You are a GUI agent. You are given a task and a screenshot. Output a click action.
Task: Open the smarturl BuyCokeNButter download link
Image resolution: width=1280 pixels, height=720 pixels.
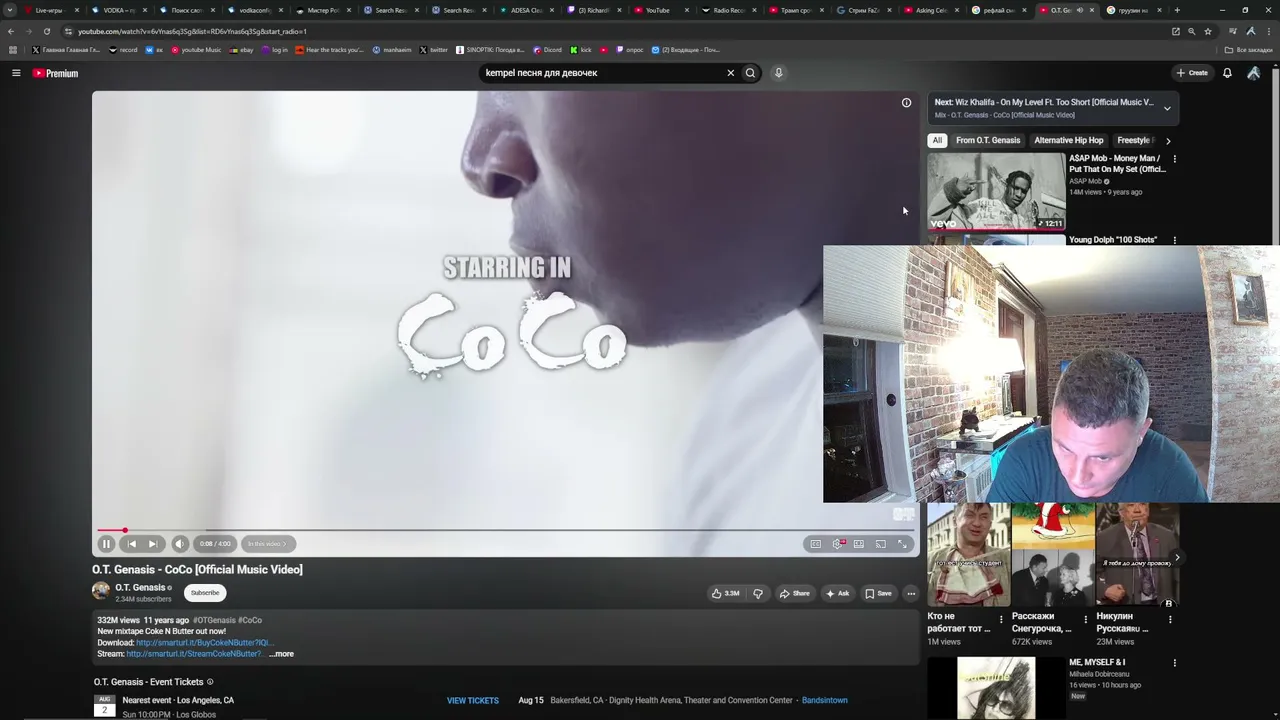[204, 643]
